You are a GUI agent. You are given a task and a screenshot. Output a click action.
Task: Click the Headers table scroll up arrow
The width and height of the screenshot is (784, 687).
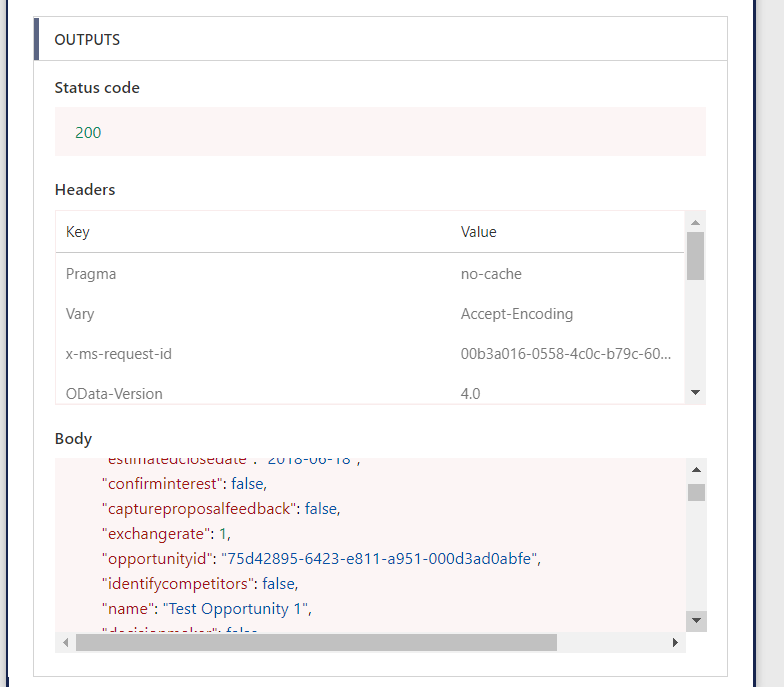point(696,221)
